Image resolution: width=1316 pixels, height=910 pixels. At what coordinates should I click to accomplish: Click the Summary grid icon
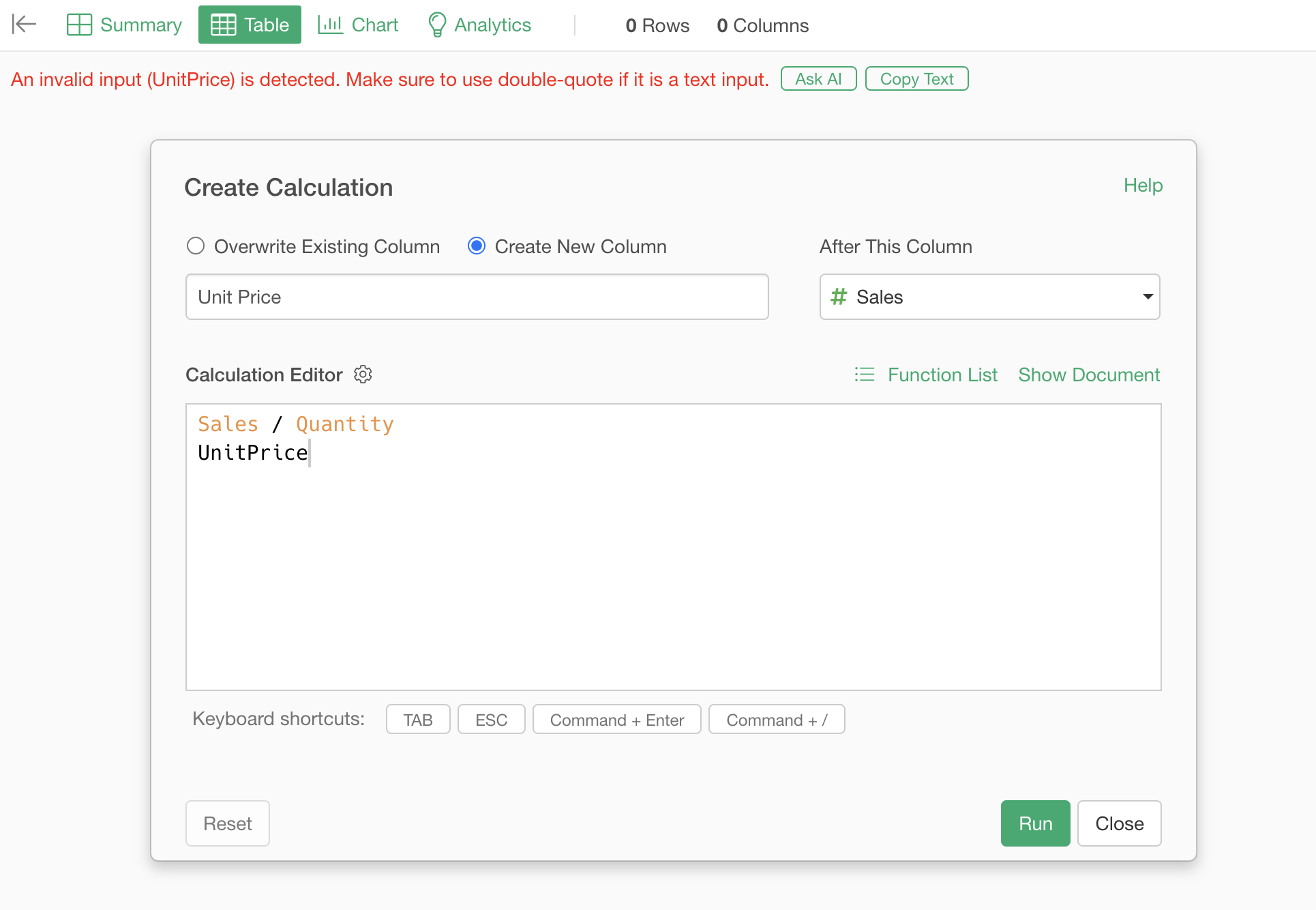click(x=79, y=25)
